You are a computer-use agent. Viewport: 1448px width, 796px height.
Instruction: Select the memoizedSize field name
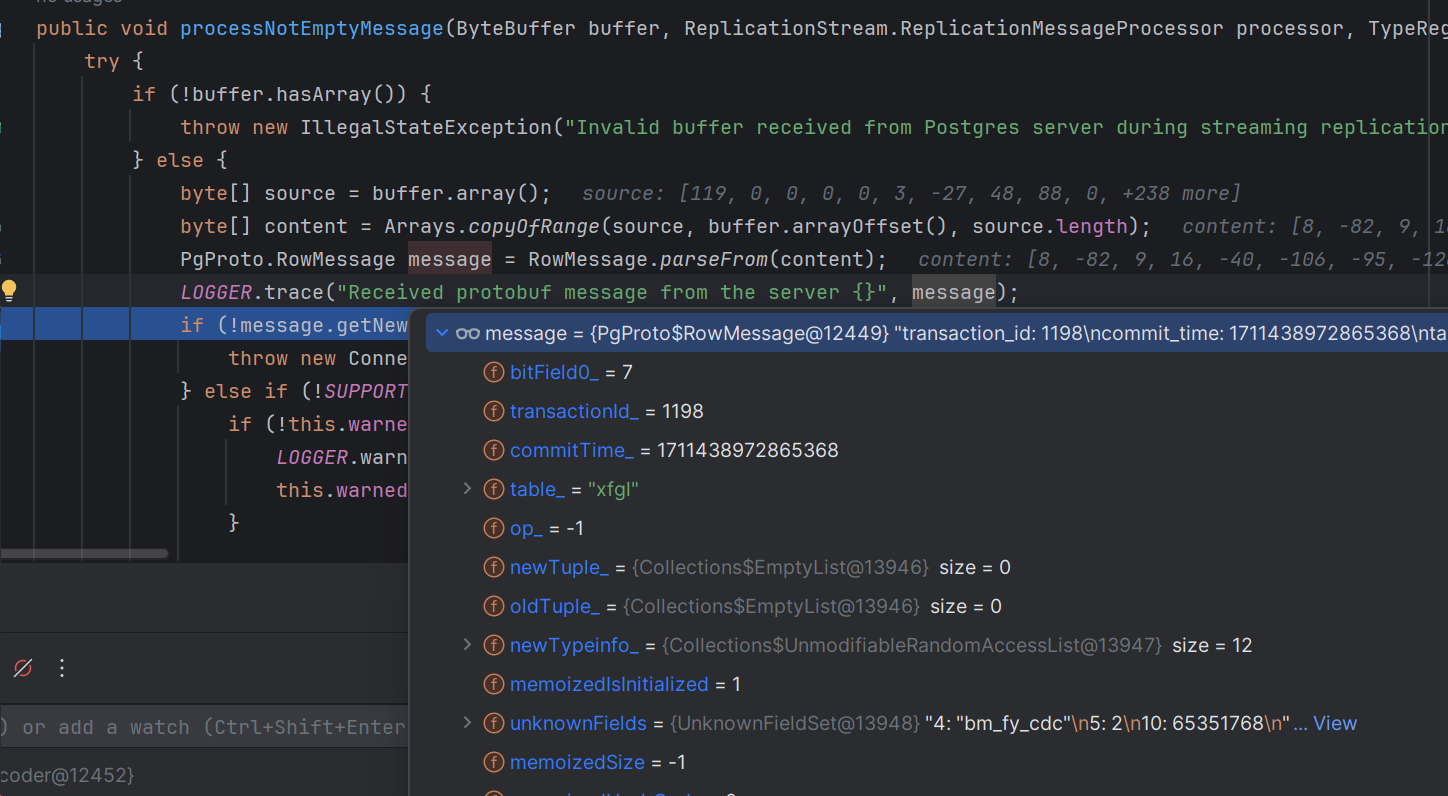(x=578, y=762)
